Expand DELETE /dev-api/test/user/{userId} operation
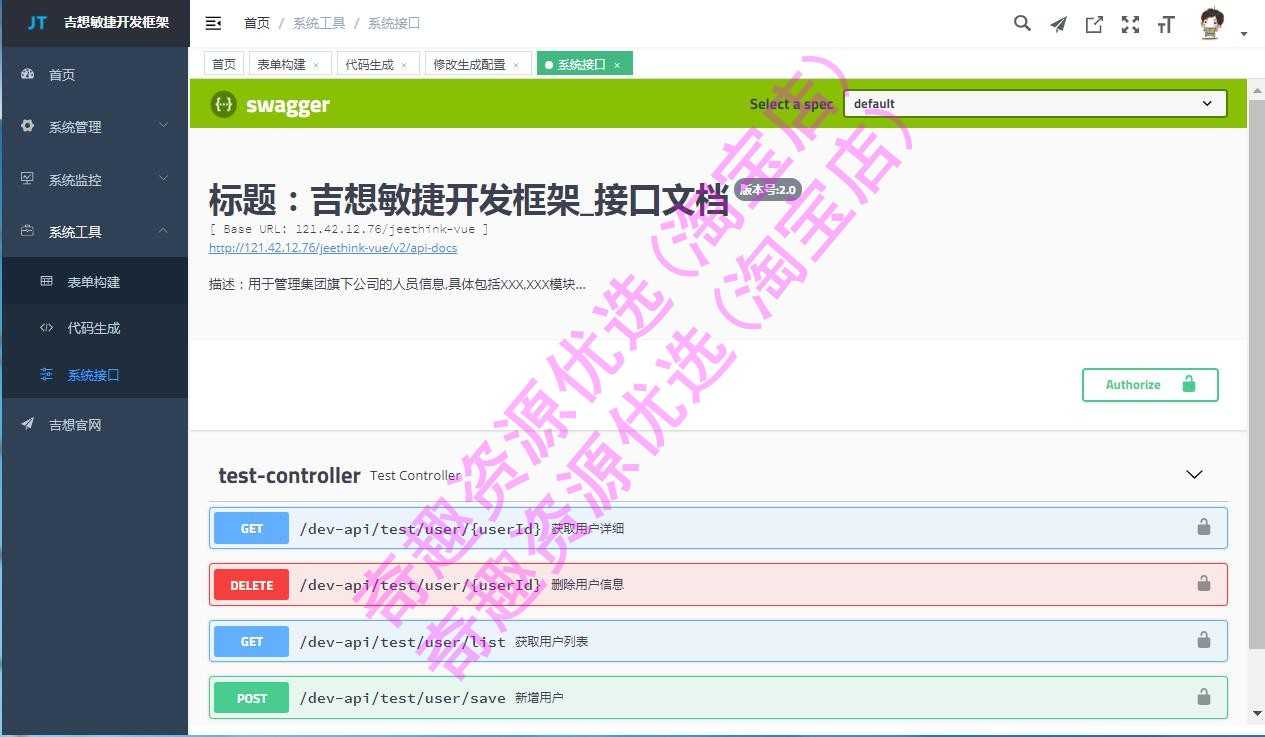Image resolution: width=1265 pixels, height=737 pixels. point(718,584)
